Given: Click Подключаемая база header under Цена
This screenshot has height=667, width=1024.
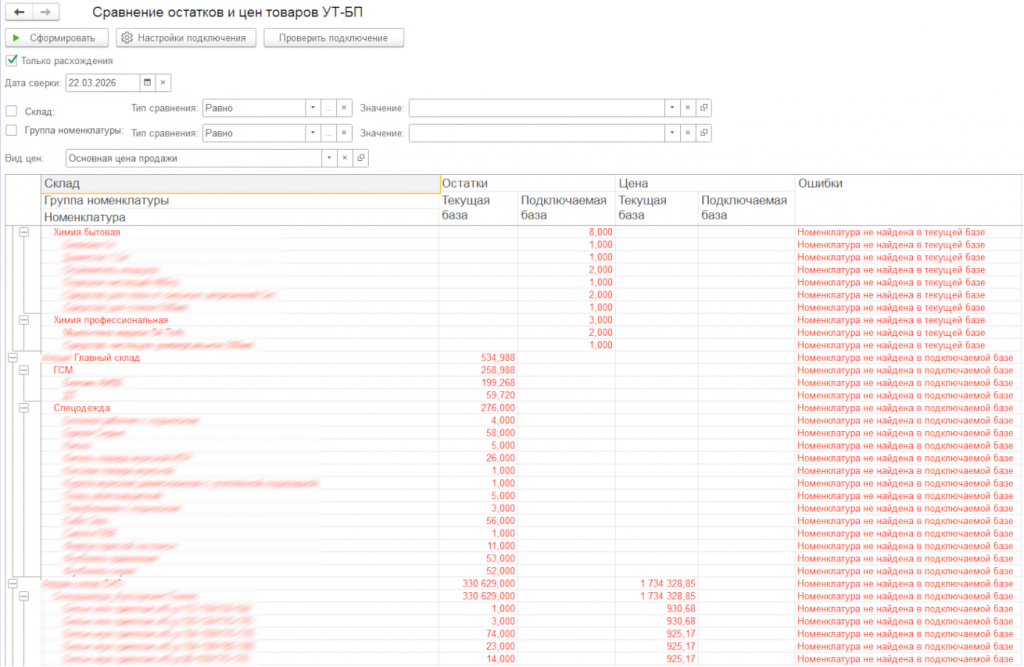Looking at the screenshot, I should click(746, 208).
